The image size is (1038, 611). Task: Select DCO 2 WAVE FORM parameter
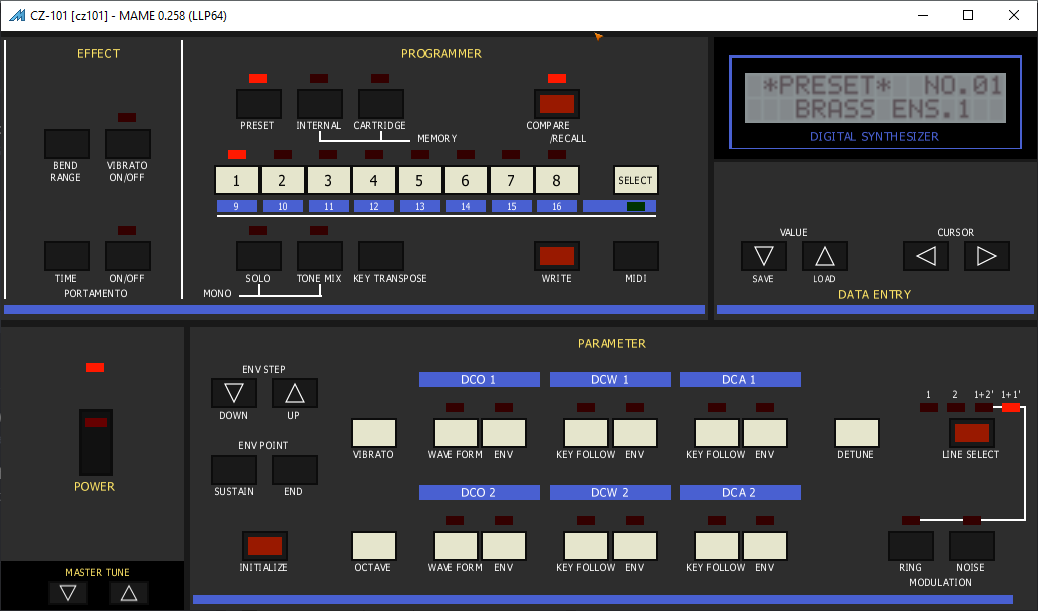click(455, 546)
